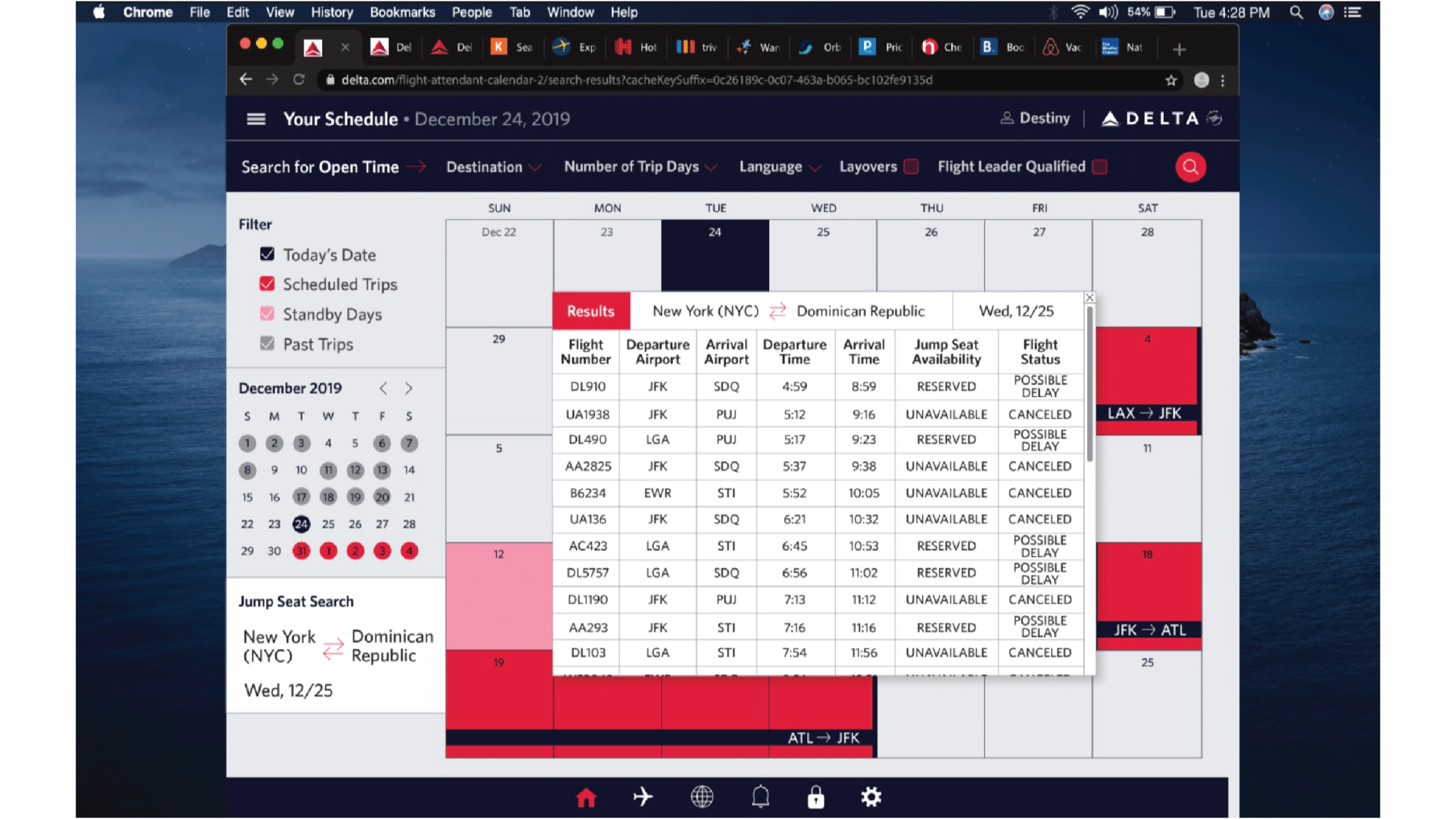Open the History menu
This screenshot has width=1456, height=819.
pyautogui.click(x=331, y=12)
